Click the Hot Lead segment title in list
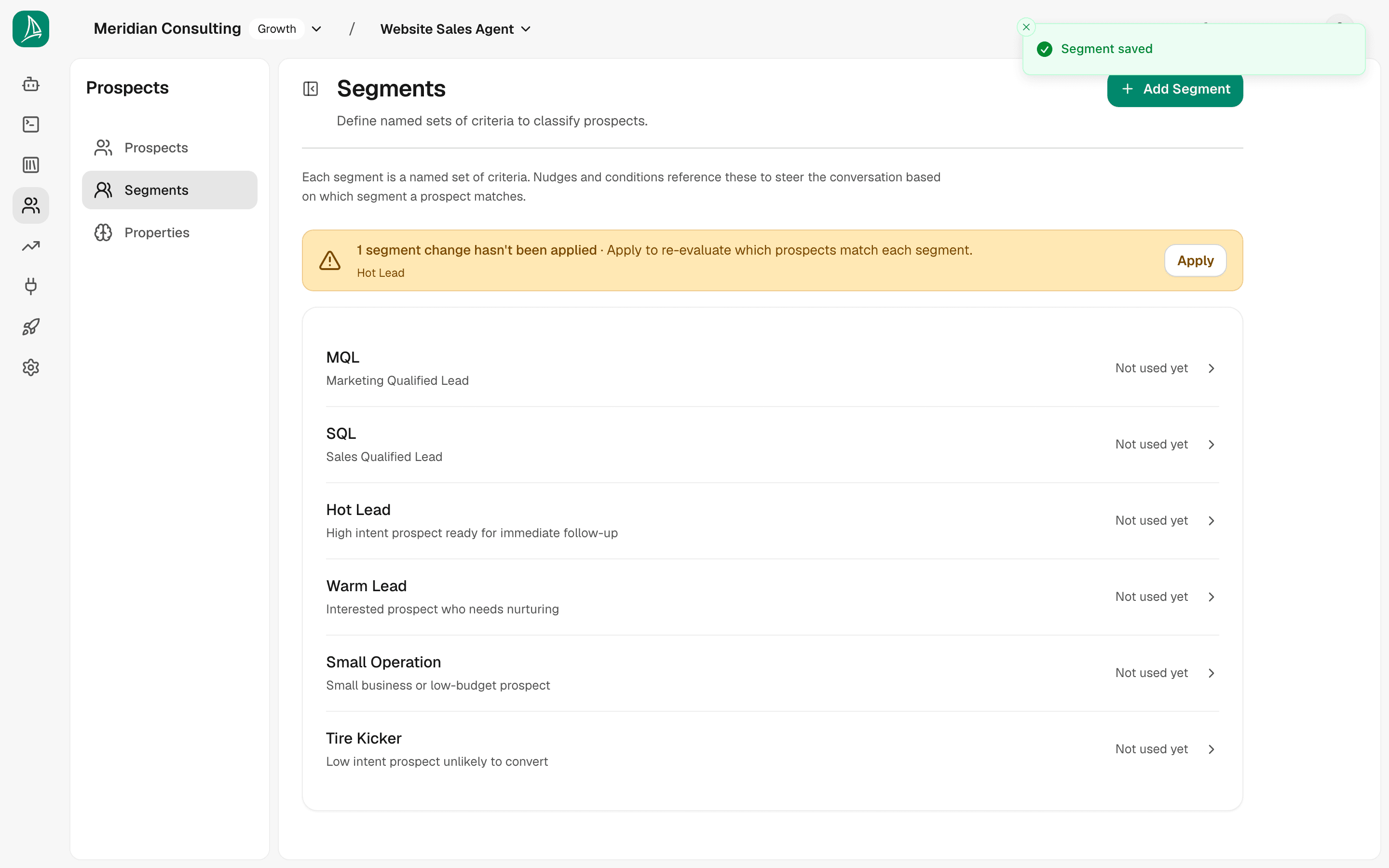 (x=358, y=510)
